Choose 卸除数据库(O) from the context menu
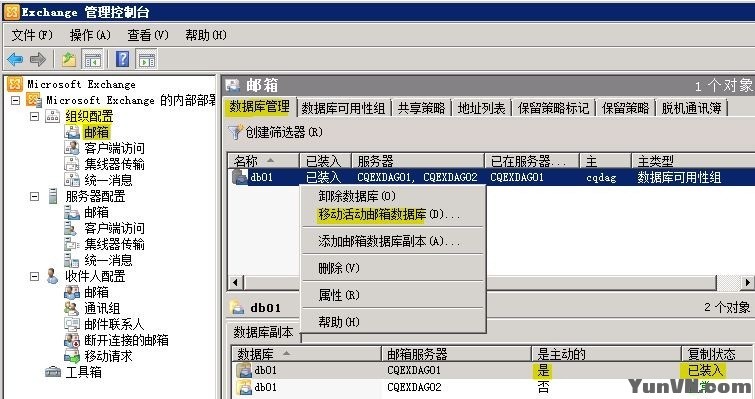 (393, 196)
